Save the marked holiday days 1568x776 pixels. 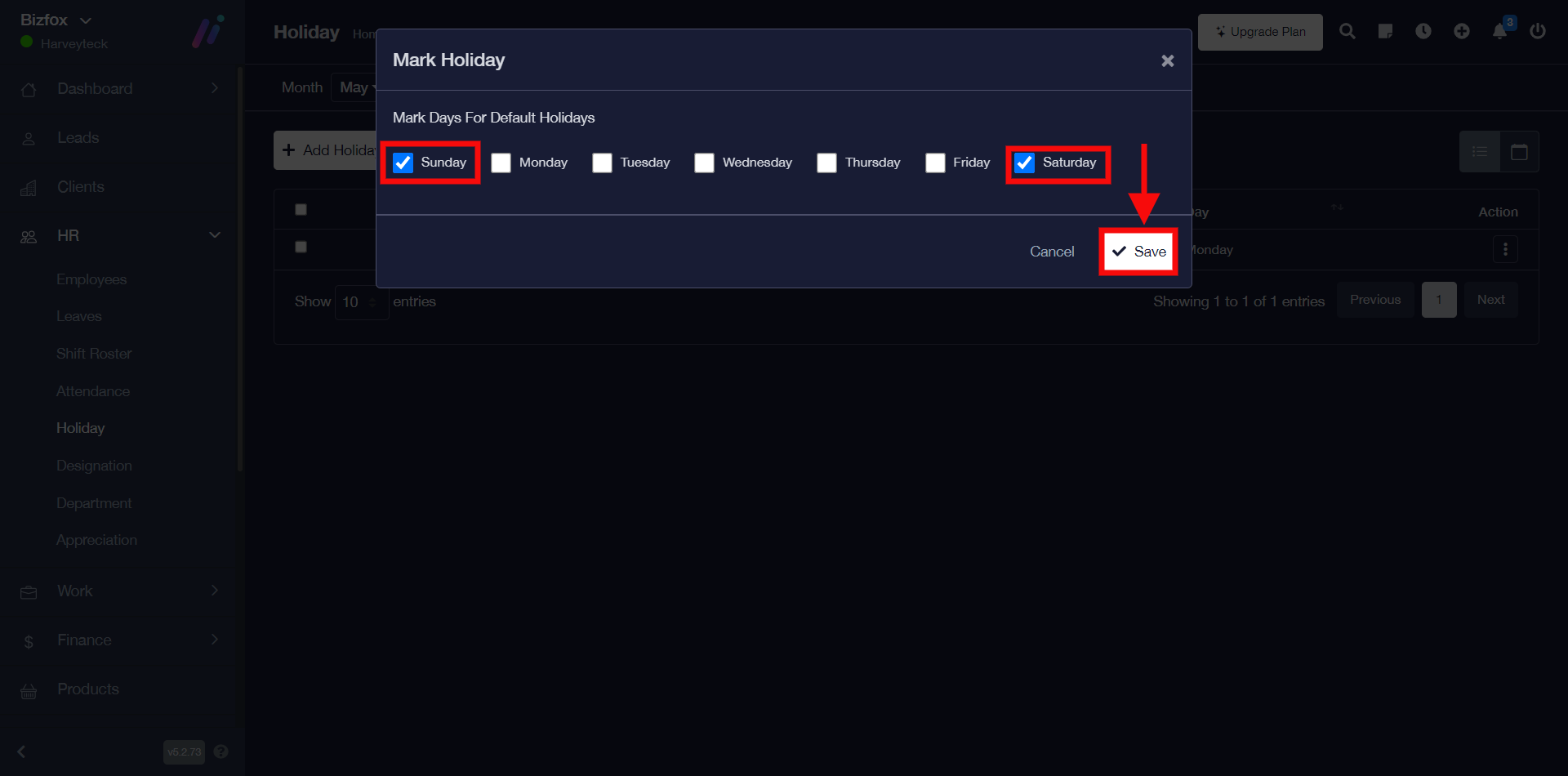pyautogui.click(x=1138, y=252)
